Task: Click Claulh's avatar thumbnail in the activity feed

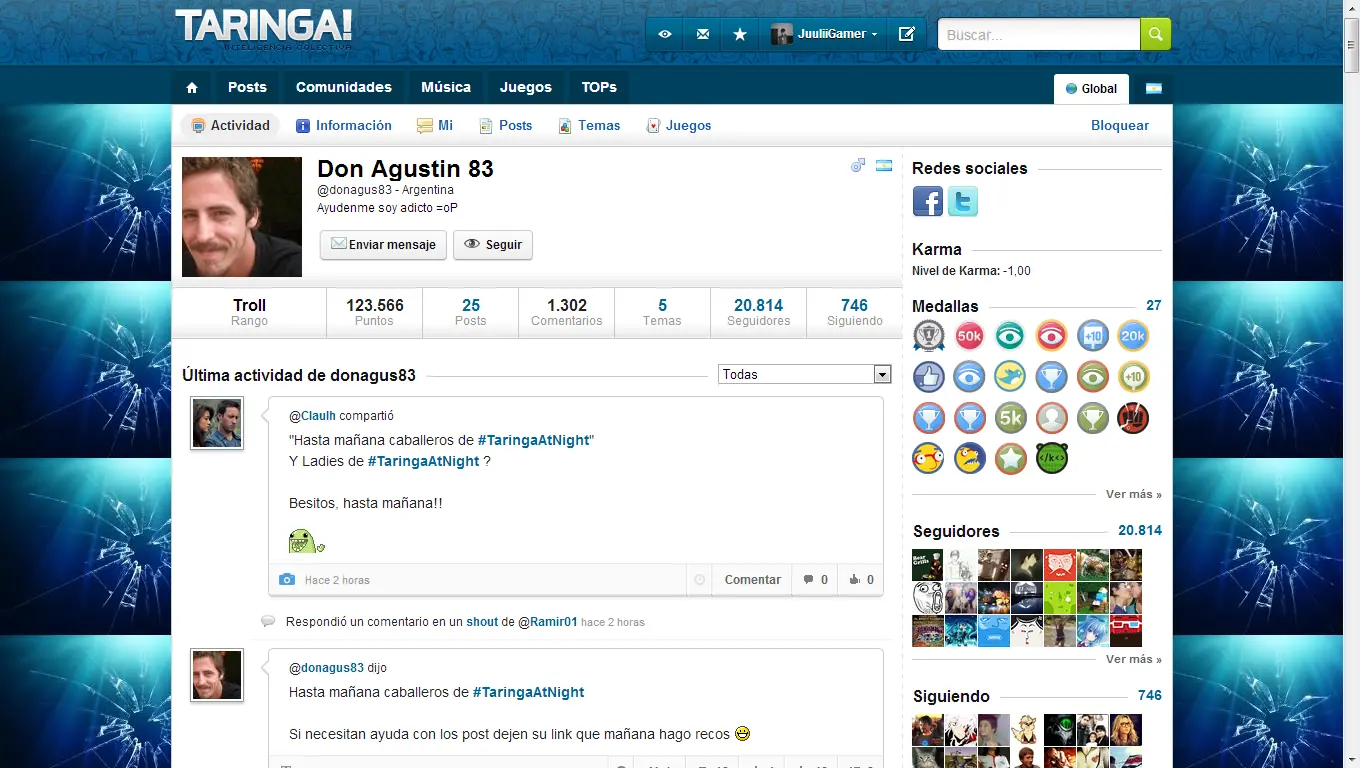Action: 217,422
